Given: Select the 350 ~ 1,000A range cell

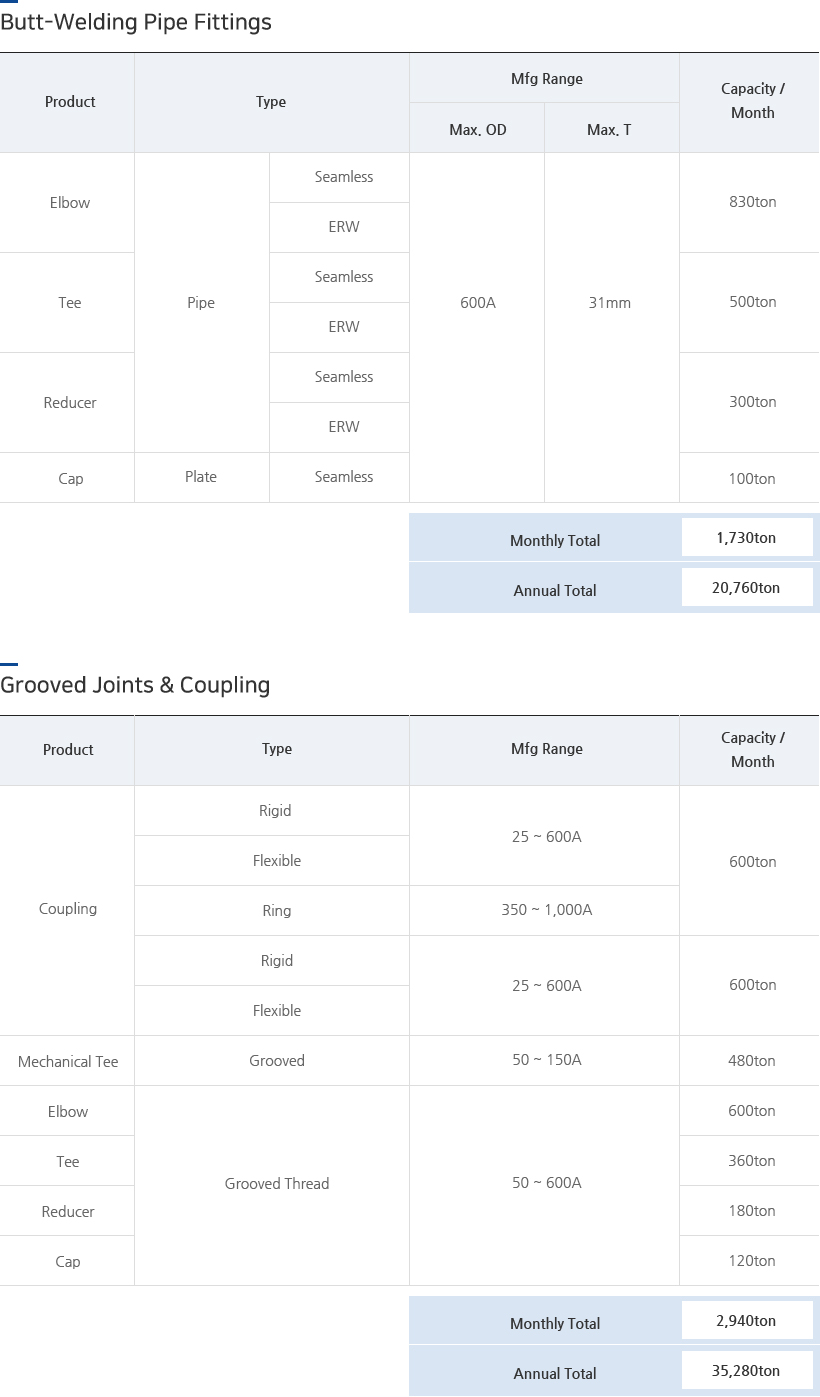Looking at the screenshot, I should [546, 911].
